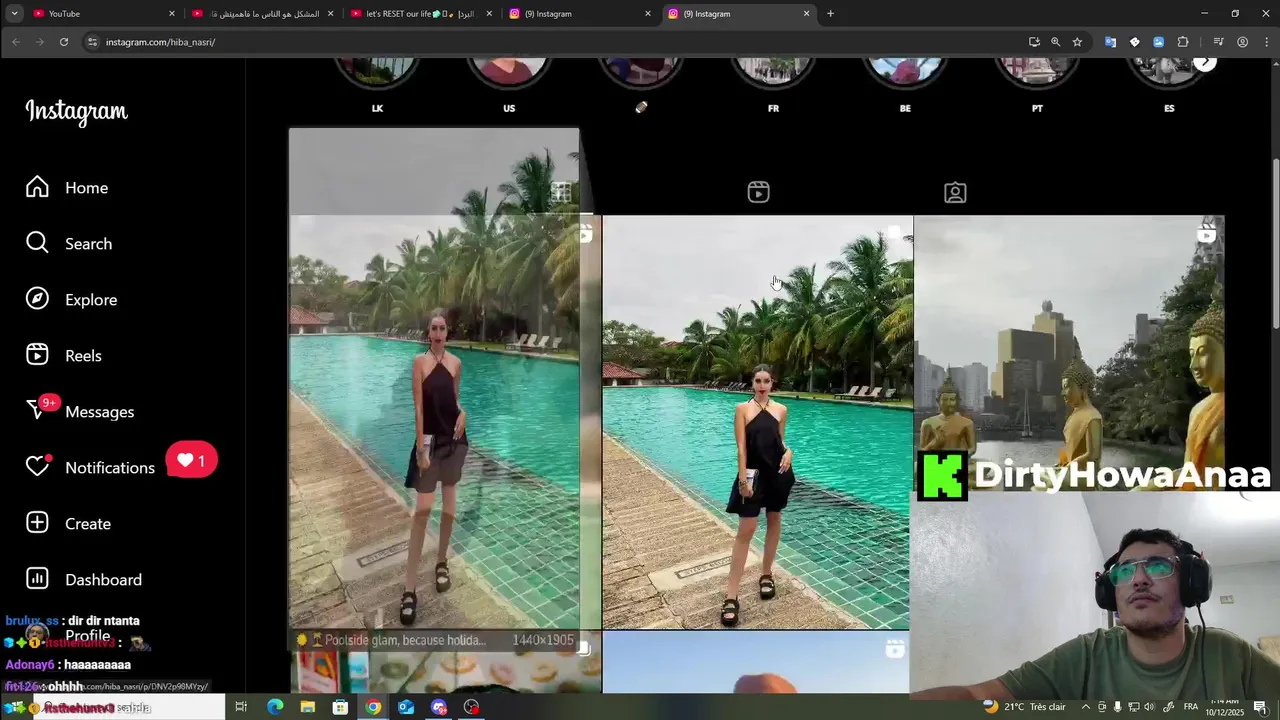1280x720 pixels.
Task: Open the LK story highlight
Action: (x=377, y=84)
